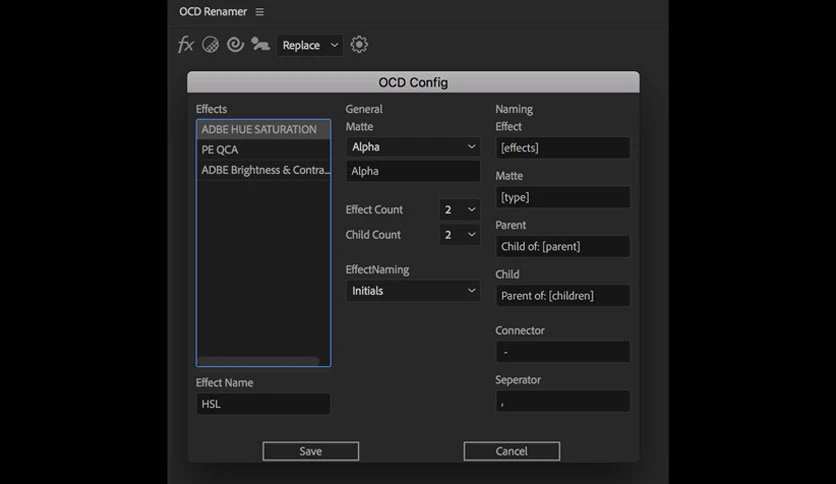Image resolution: width=836 pixels, height=484 pixels.
Task: Select ADBE Brightness & Contrast entry
Action: click(263, 170)
